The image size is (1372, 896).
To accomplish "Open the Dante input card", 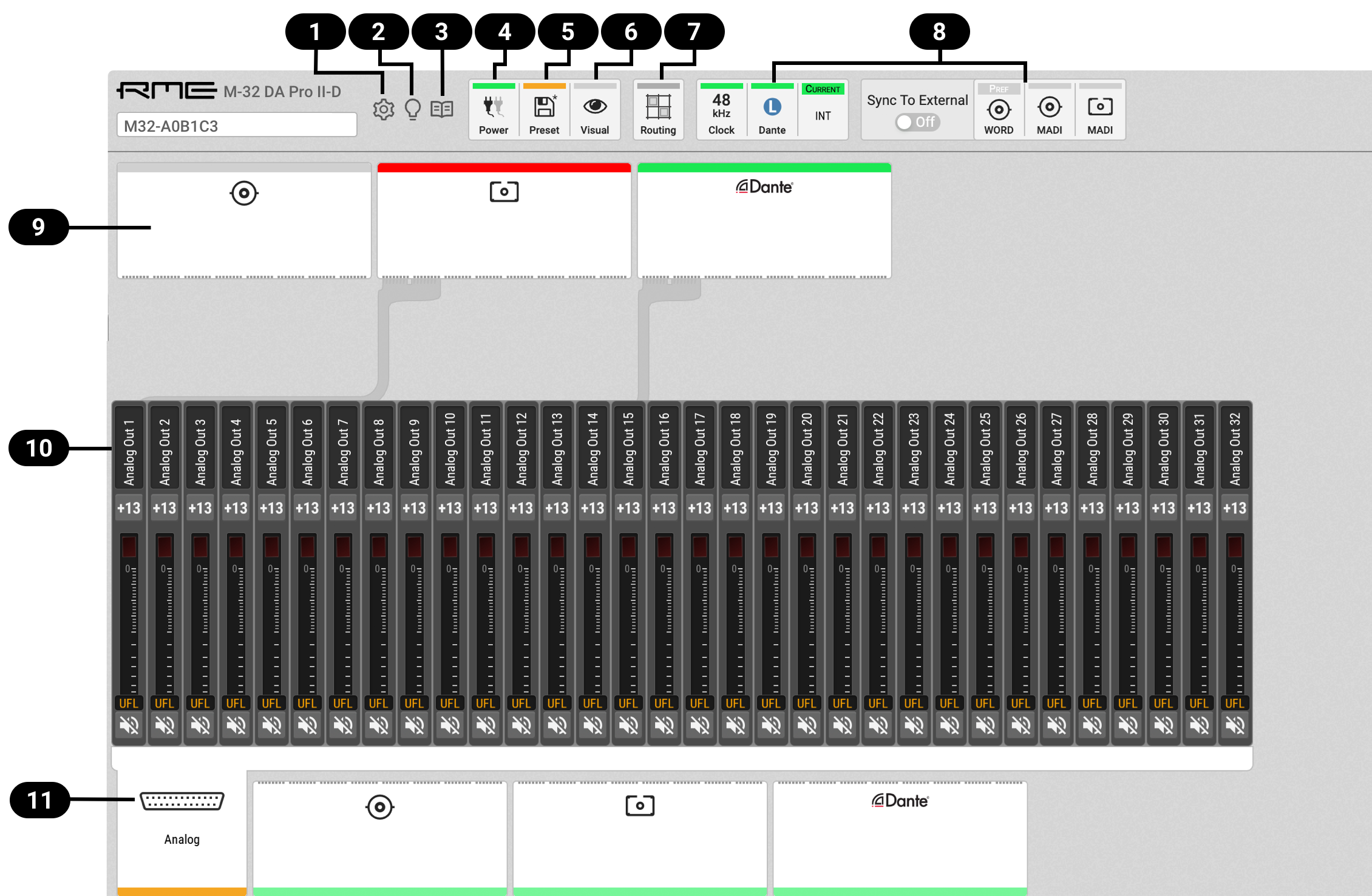I will (x=764, y=220).
